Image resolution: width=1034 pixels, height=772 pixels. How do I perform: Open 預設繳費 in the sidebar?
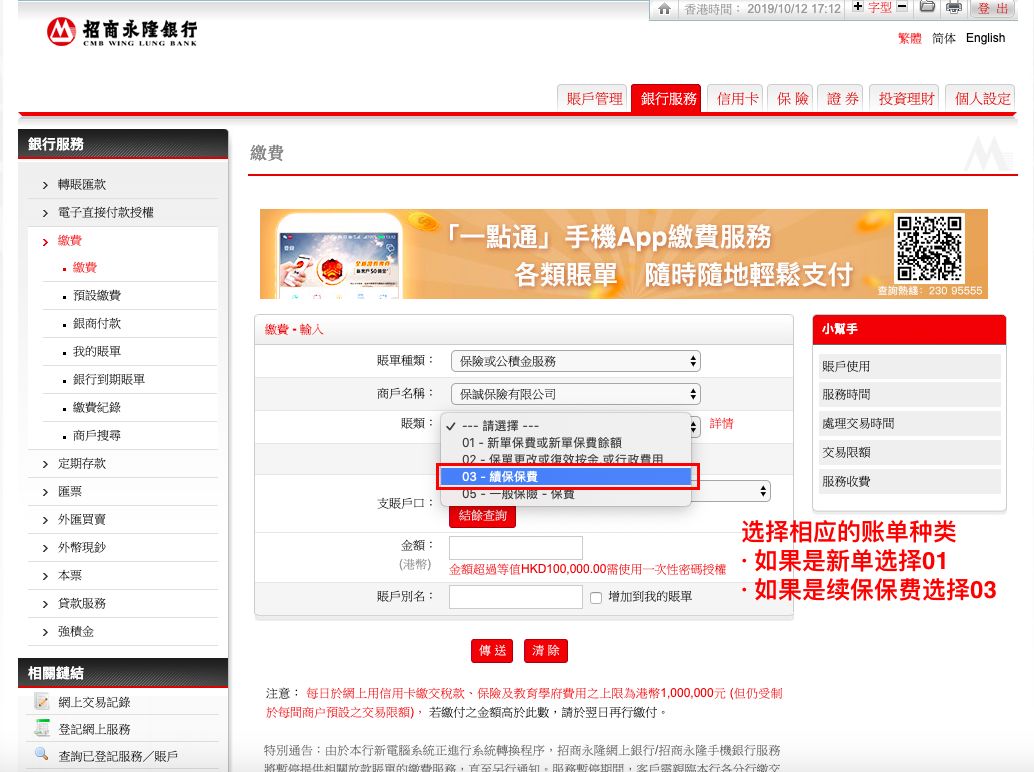click(96, 295)
